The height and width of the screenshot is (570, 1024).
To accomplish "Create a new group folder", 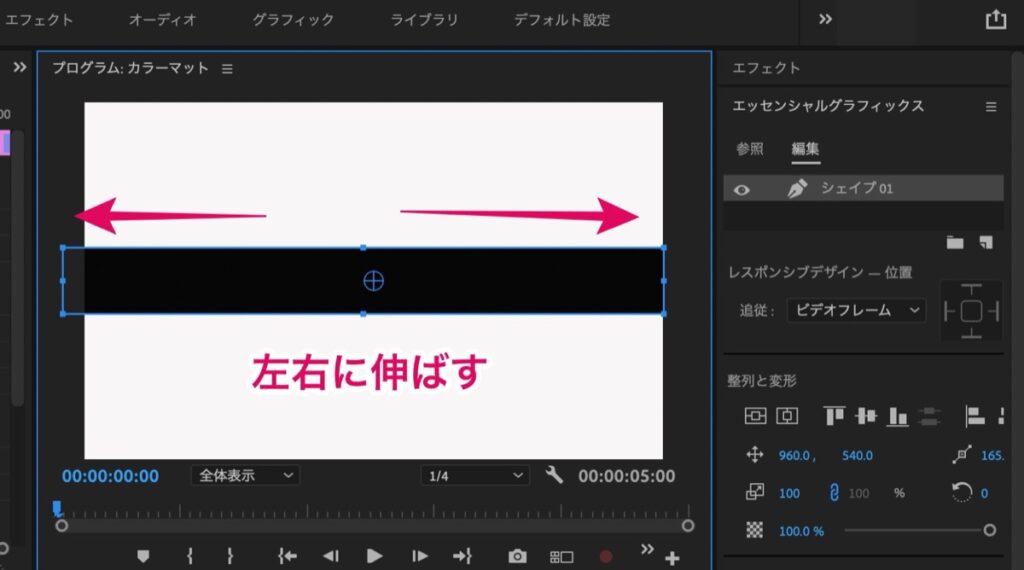I will pyautogui.click(x=955, y=243).
